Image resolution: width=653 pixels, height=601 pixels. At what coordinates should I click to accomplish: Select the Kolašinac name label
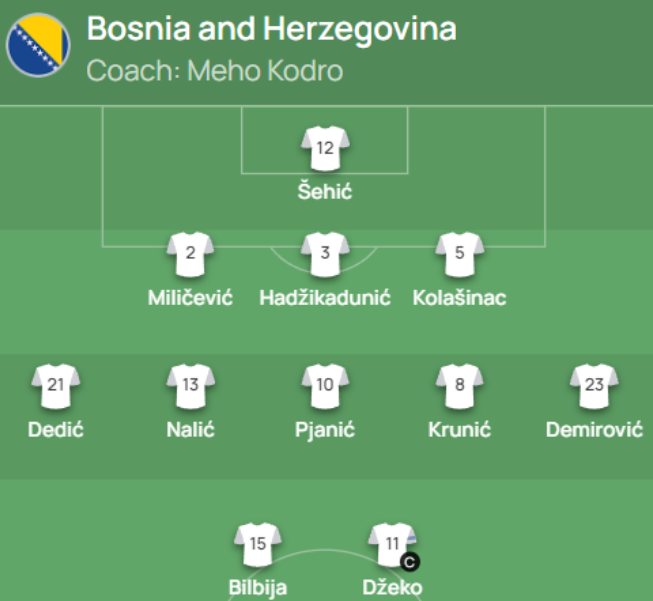point(459,298)
